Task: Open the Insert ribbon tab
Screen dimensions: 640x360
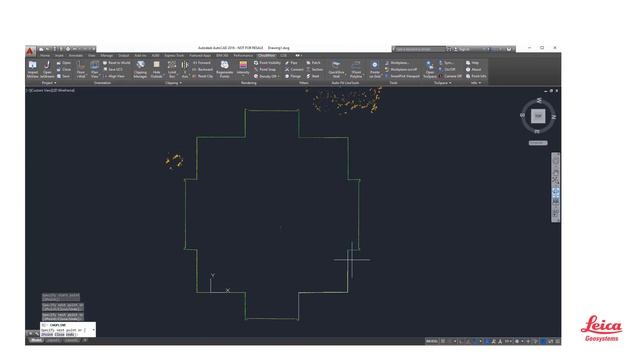Action: (x=59, y=56)
